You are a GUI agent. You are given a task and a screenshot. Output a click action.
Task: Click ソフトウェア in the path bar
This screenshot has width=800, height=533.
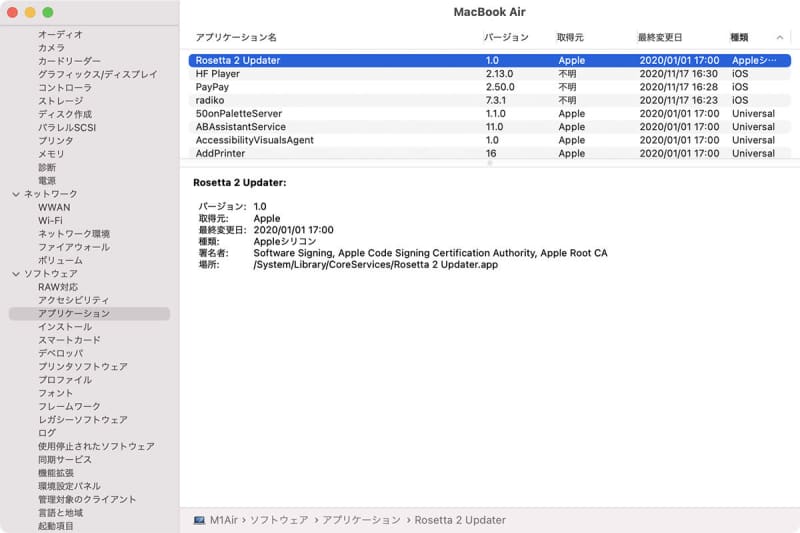click(x=279, y=520)
